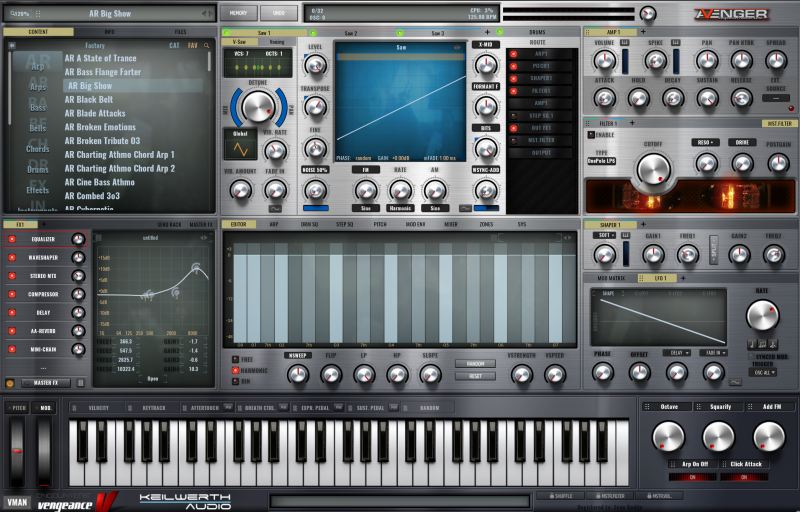Click the waveform display arrows icon
This screenshot has height=512, width=800.
[457, 47]
